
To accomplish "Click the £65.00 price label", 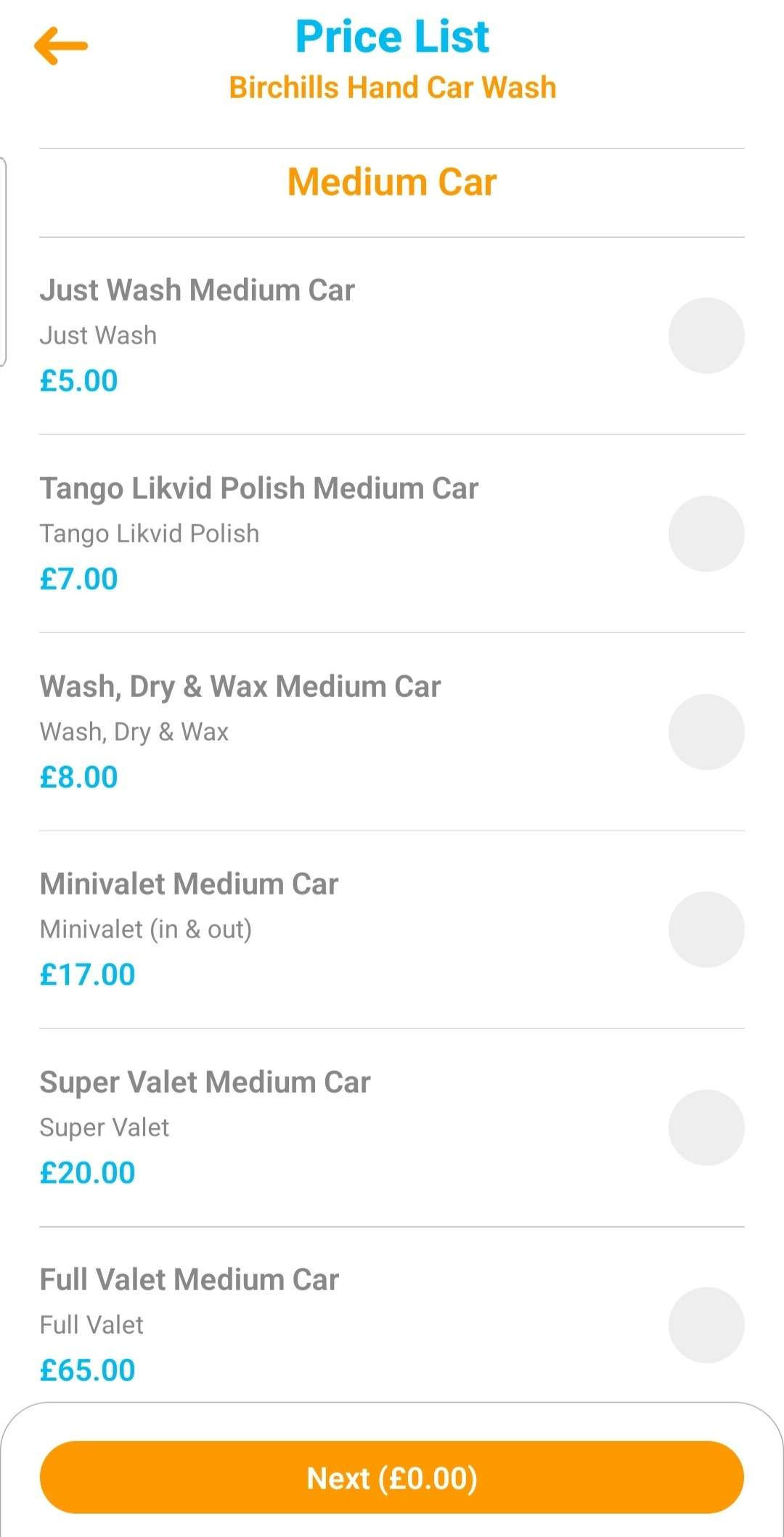I will (x=87, y=1371).
